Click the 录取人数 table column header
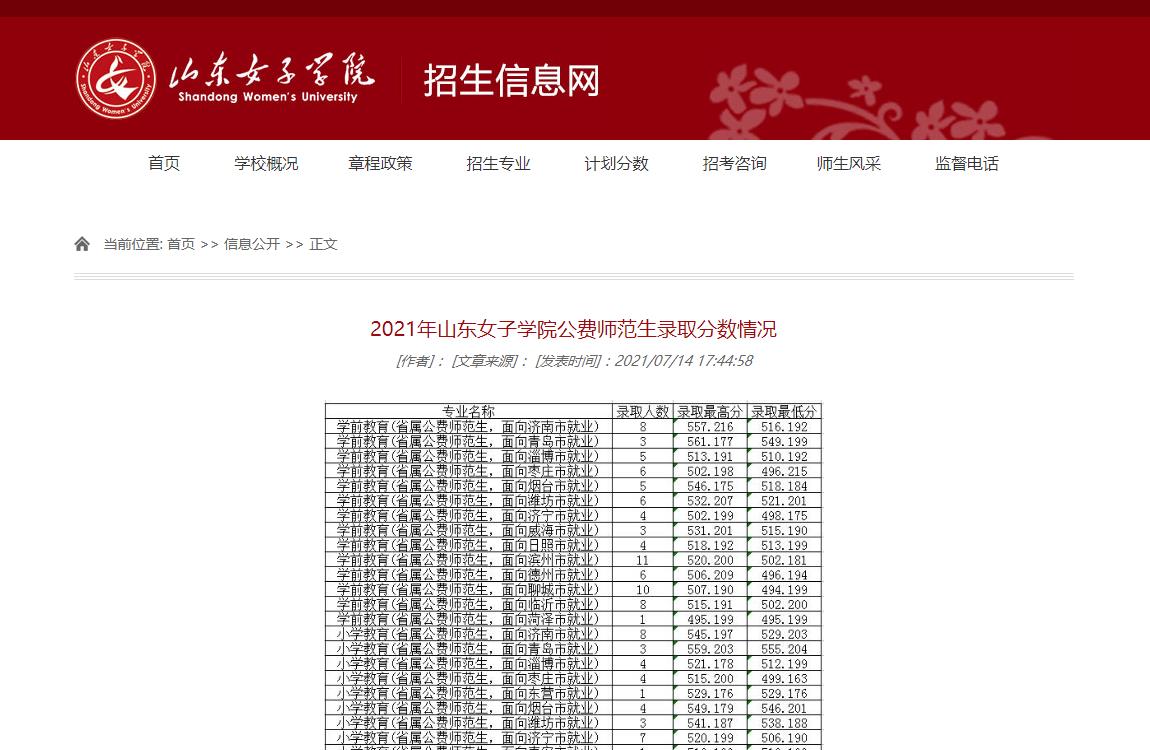 [642, 411]
